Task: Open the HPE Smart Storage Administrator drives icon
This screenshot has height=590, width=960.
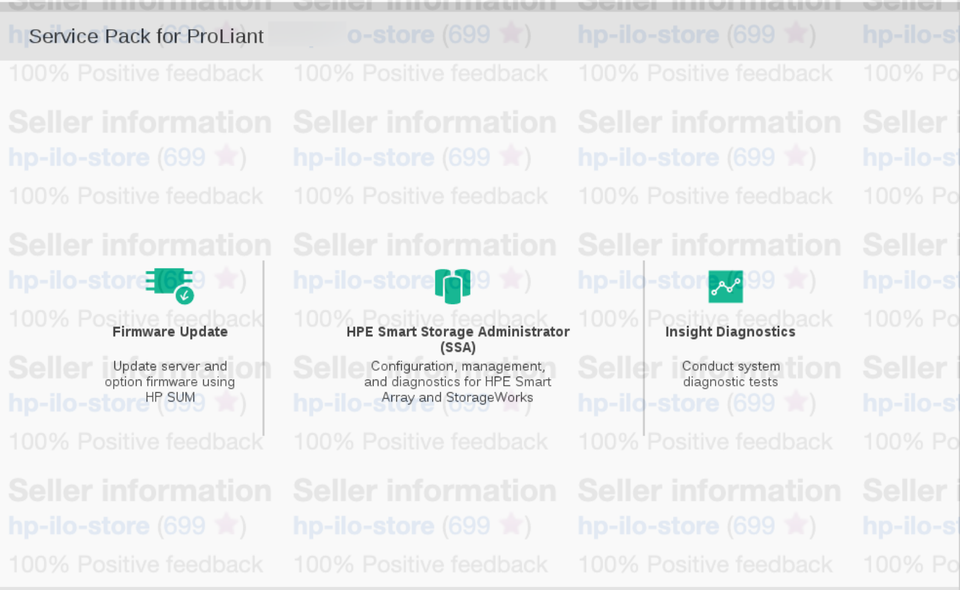Action: 453,285
